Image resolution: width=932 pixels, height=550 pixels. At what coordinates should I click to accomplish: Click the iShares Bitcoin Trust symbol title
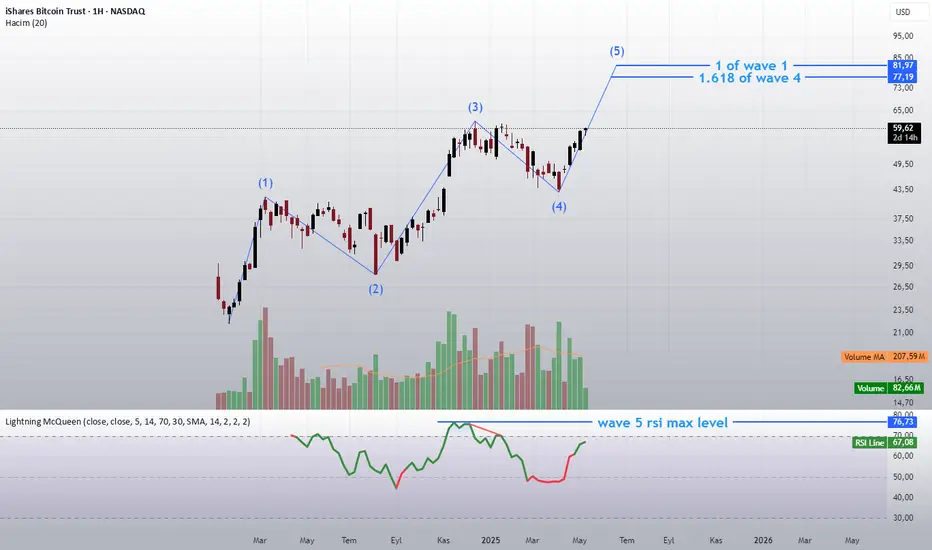click(x=75, y=11)
